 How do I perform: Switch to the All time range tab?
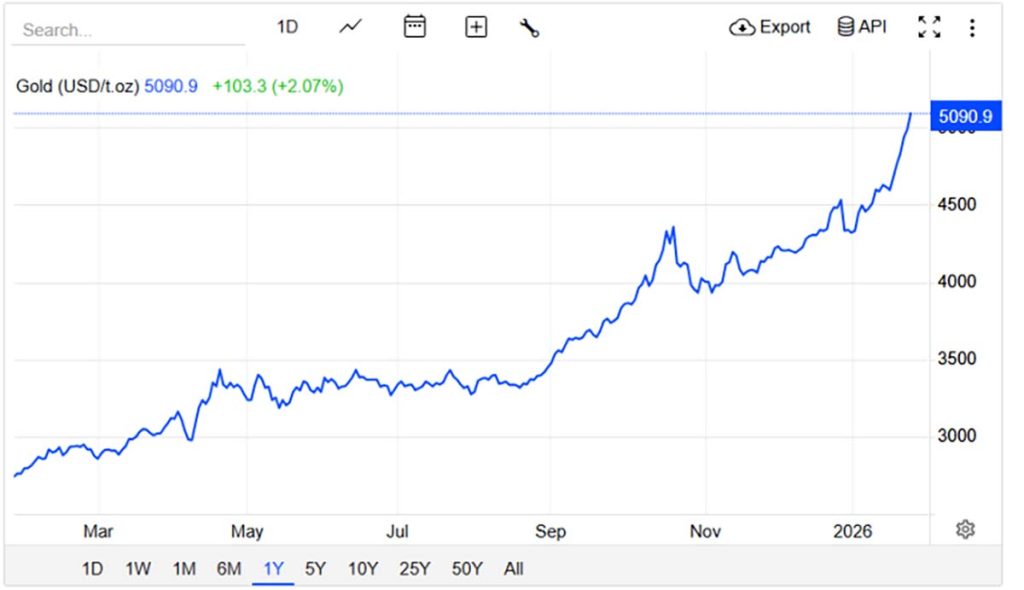[513, 568]
